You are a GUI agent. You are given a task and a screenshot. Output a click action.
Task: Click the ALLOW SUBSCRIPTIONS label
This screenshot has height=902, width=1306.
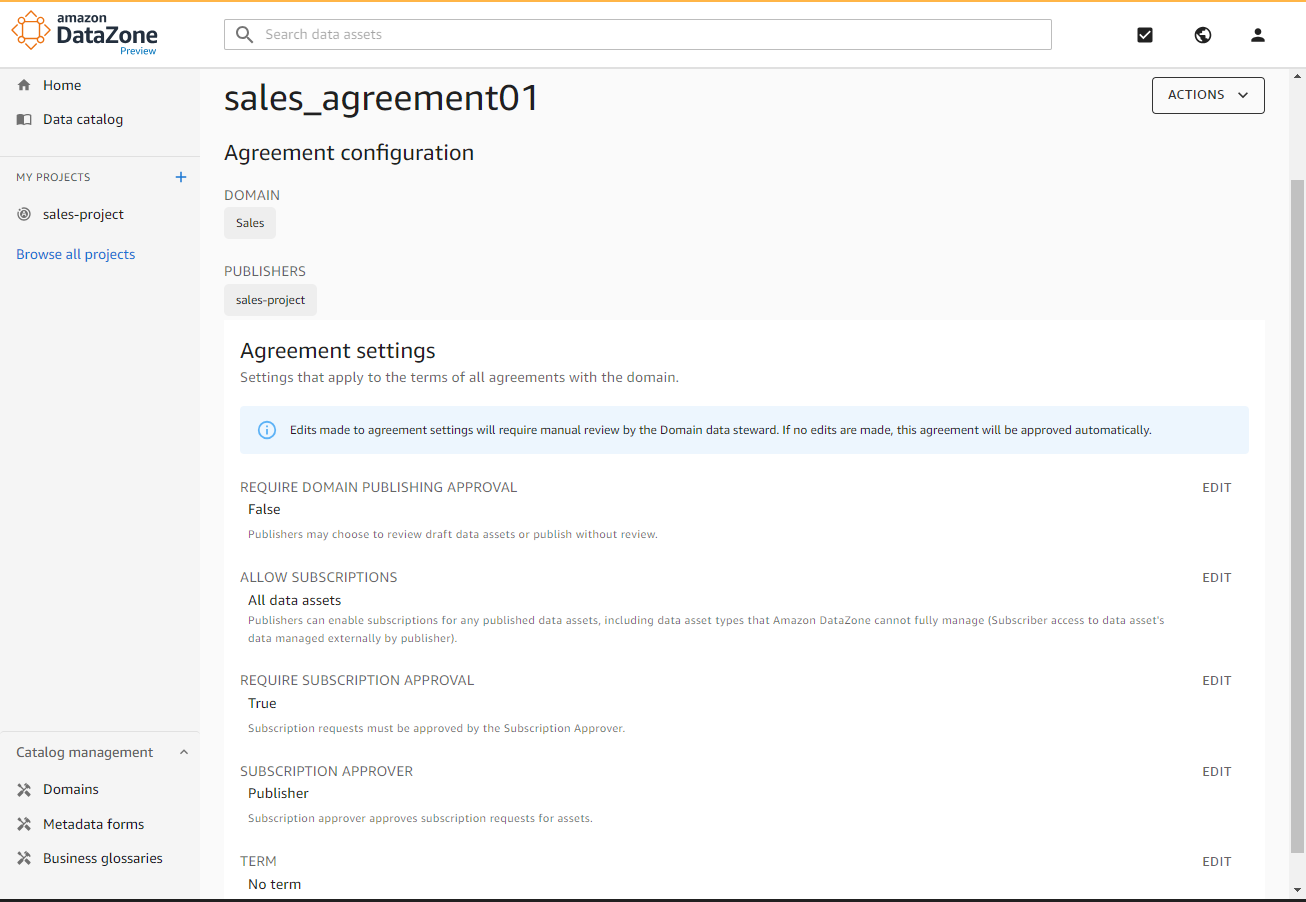tap(319, 578)
